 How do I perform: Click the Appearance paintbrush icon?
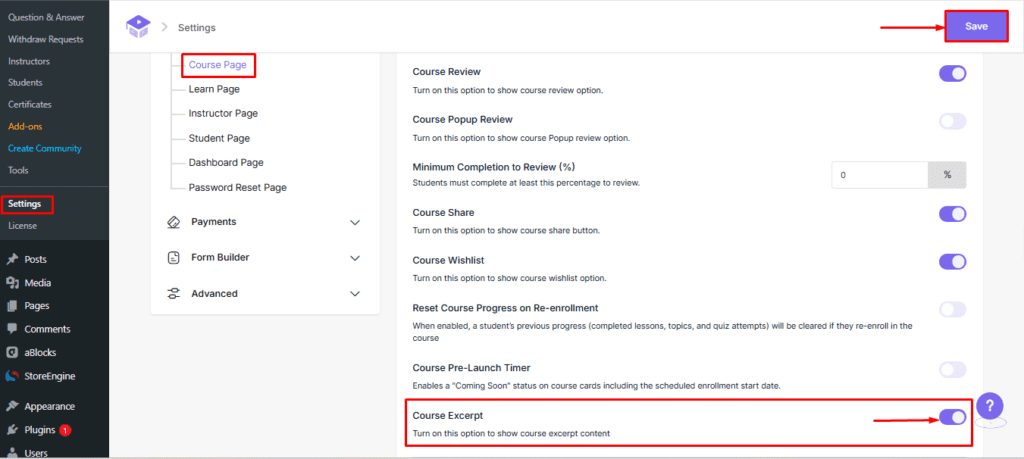12,407
